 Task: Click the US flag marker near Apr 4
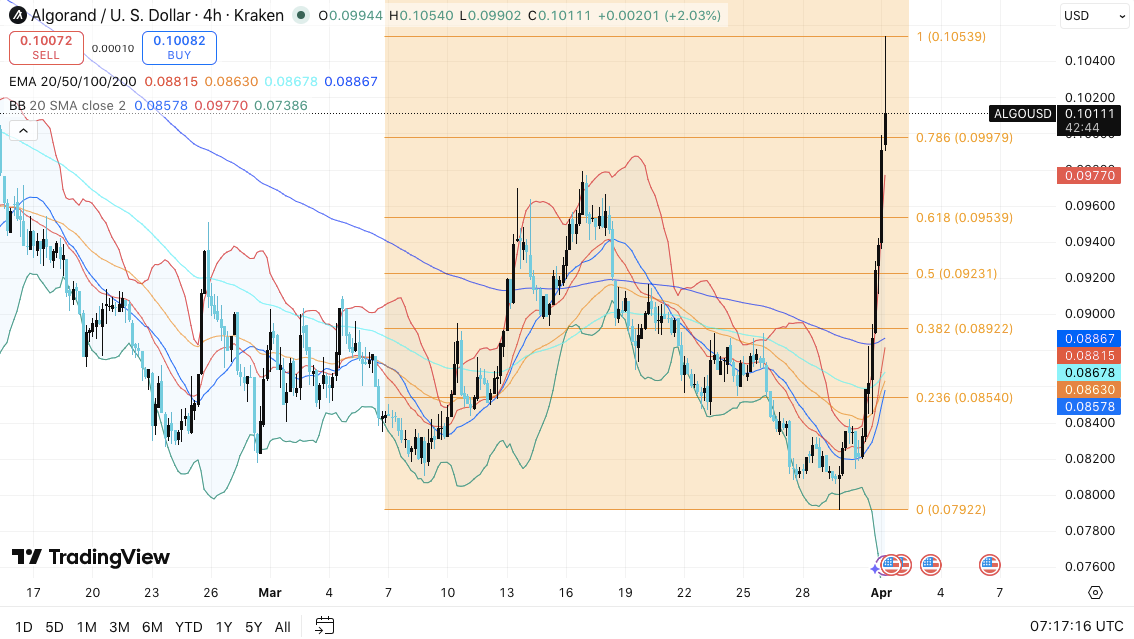click(931, 565)
